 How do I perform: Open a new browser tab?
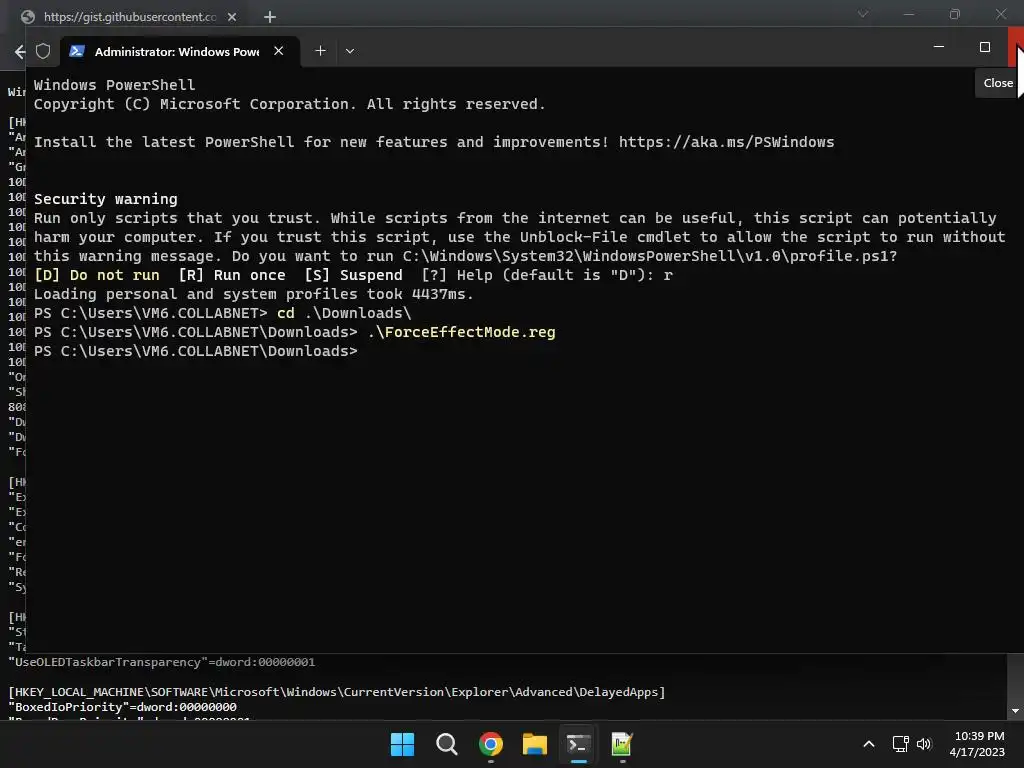coord(270,17)
